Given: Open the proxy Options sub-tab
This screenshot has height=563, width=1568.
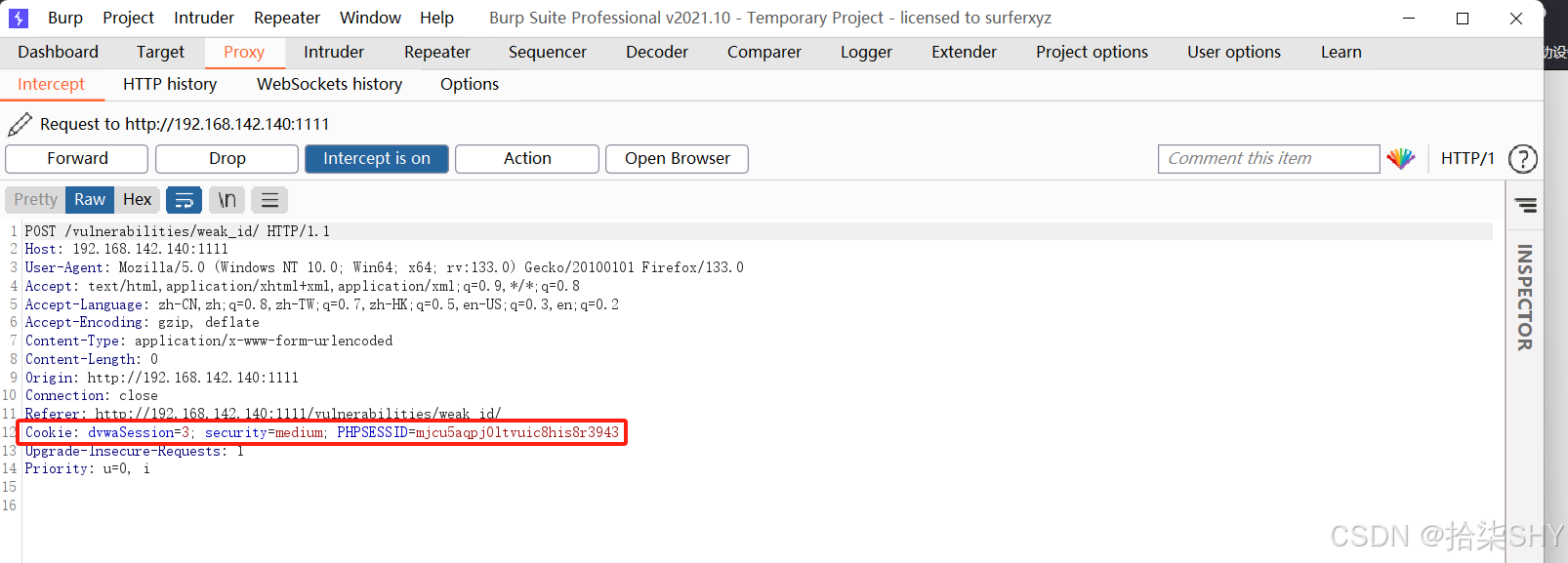Looking at the screenshot, I should (470, 84).
